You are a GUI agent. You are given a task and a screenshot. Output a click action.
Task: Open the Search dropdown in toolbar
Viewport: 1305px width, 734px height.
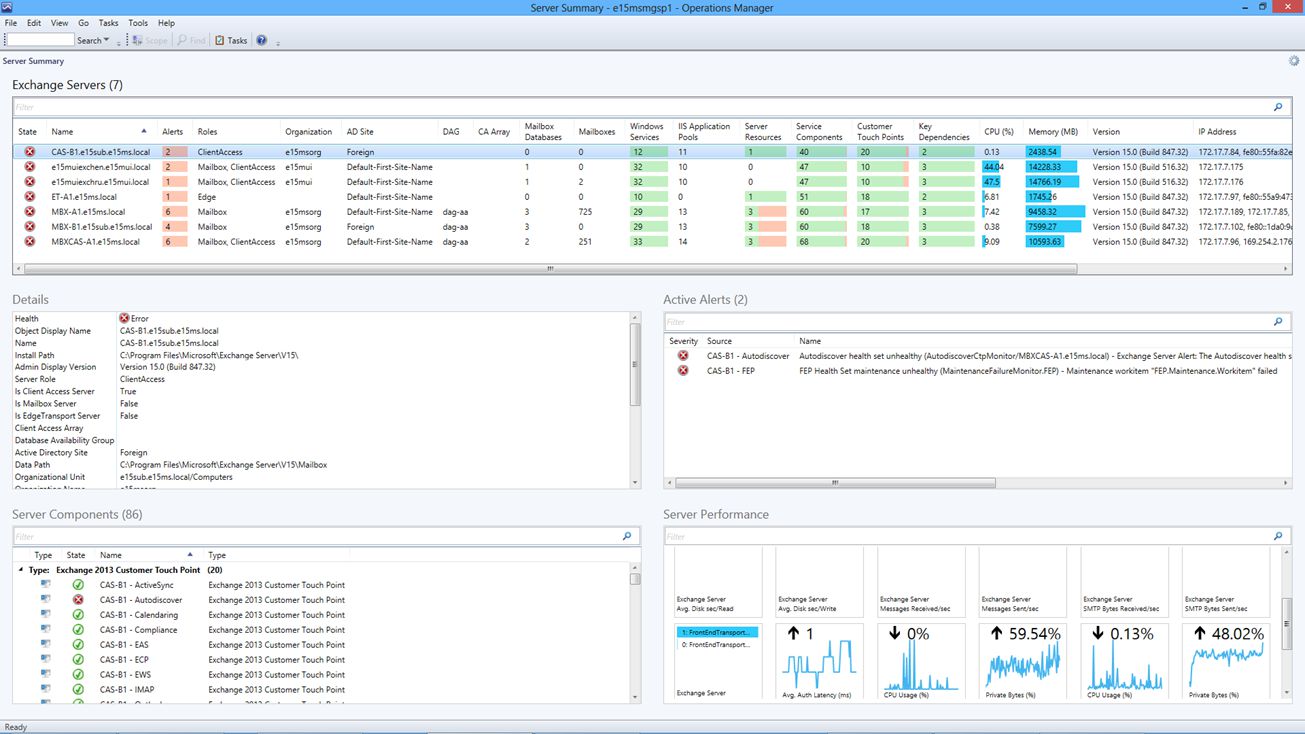click(93, 40)
